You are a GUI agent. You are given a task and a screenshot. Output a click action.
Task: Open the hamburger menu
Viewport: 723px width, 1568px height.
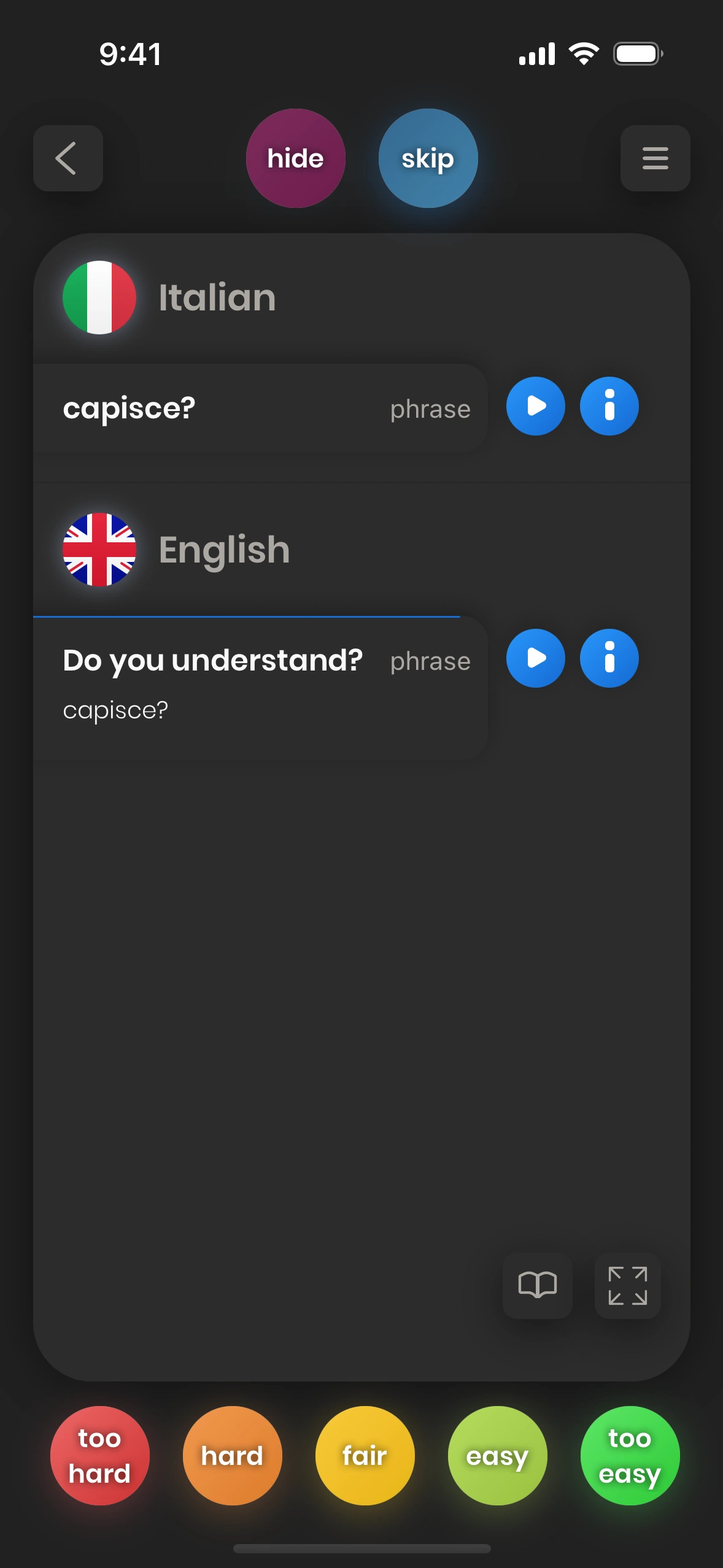(655, 158)
